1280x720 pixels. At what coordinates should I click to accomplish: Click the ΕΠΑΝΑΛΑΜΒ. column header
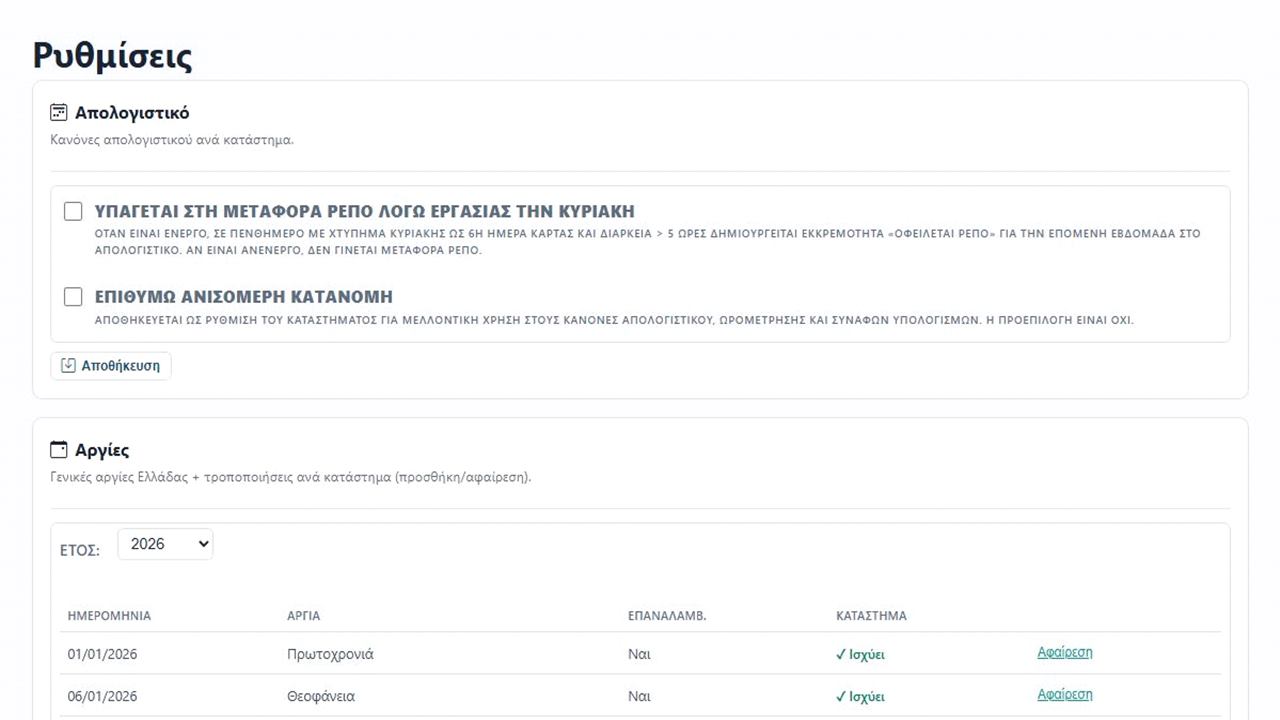tap(667, 616)
